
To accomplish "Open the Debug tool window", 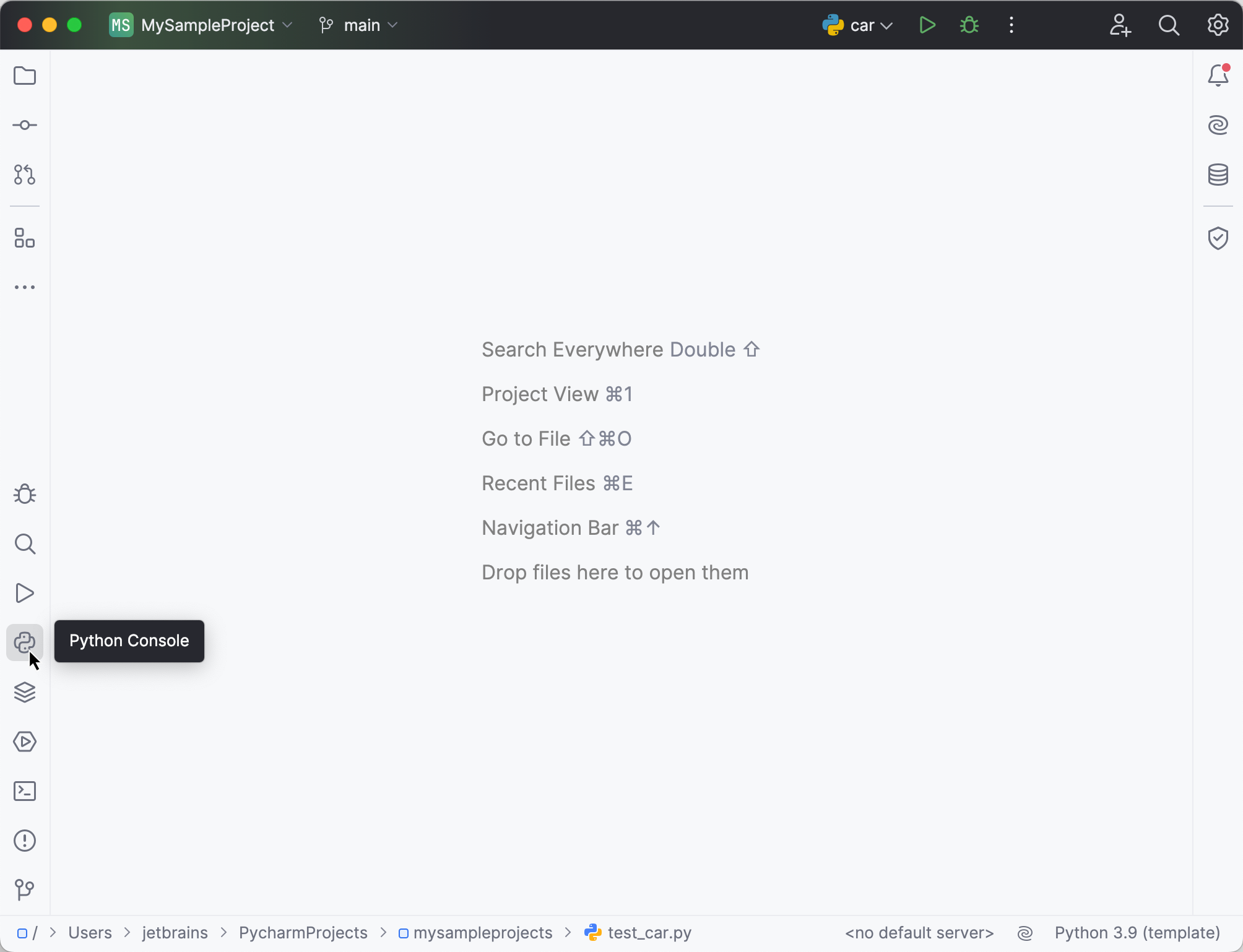I will [25, 494].
